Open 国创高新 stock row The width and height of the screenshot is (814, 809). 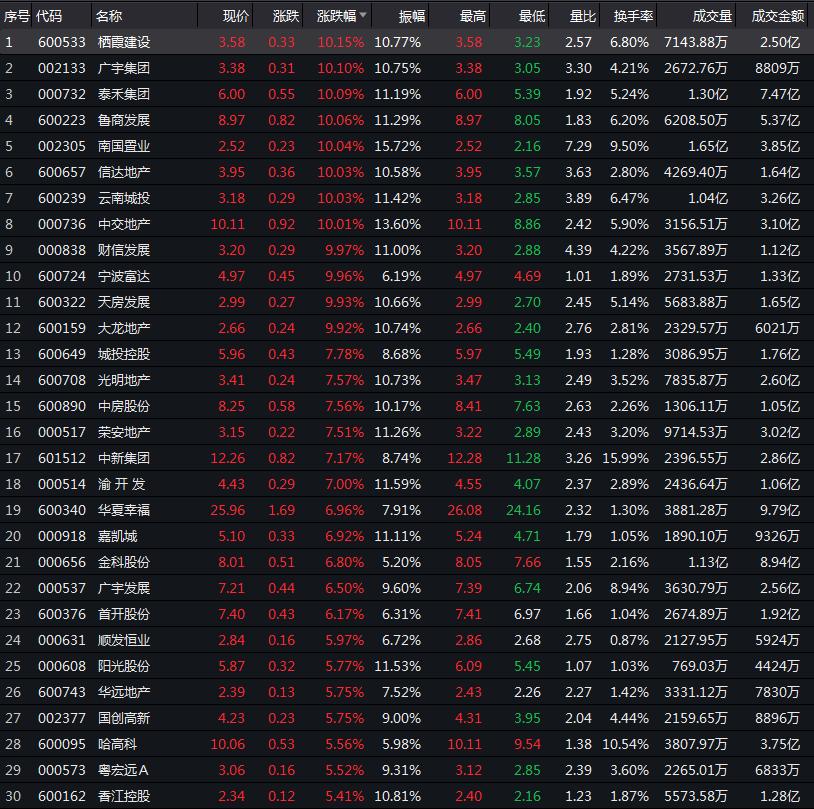(407, 718)
